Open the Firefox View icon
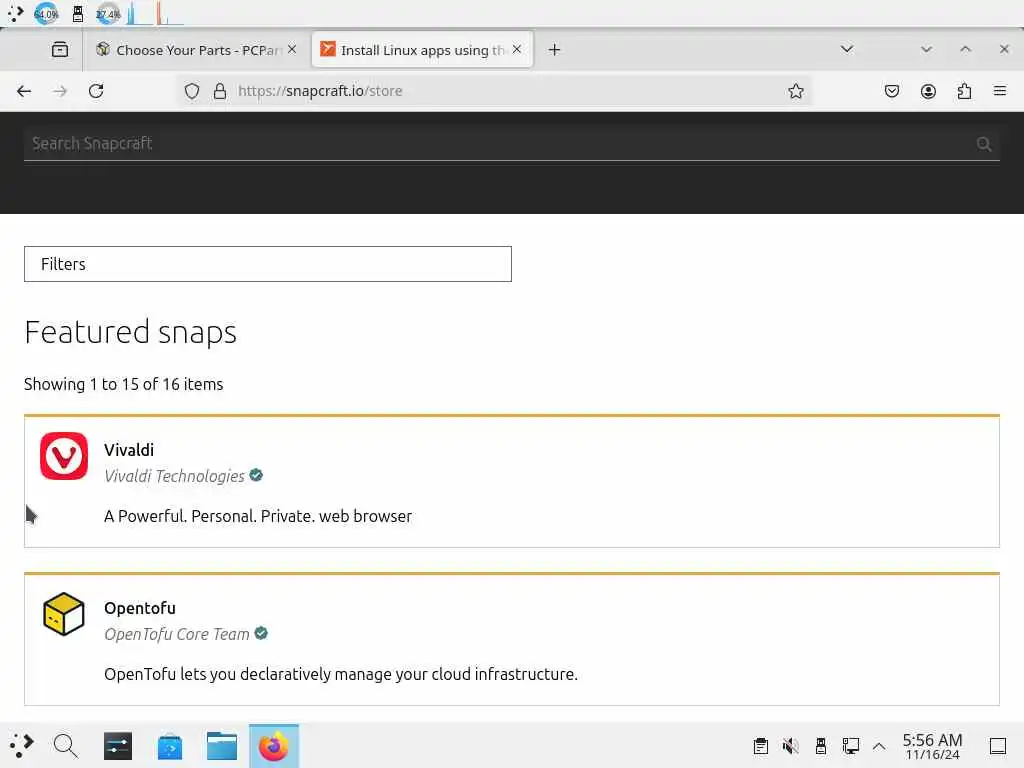Viewport: 1024px width, 768px height. [x=59, y=50]
